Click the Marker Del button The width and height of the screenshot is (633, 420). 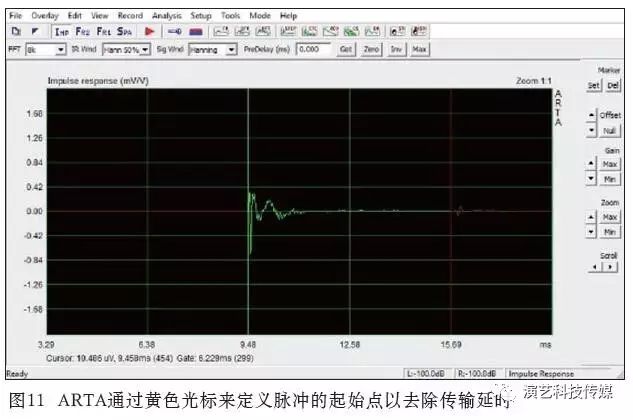(612, 86)
